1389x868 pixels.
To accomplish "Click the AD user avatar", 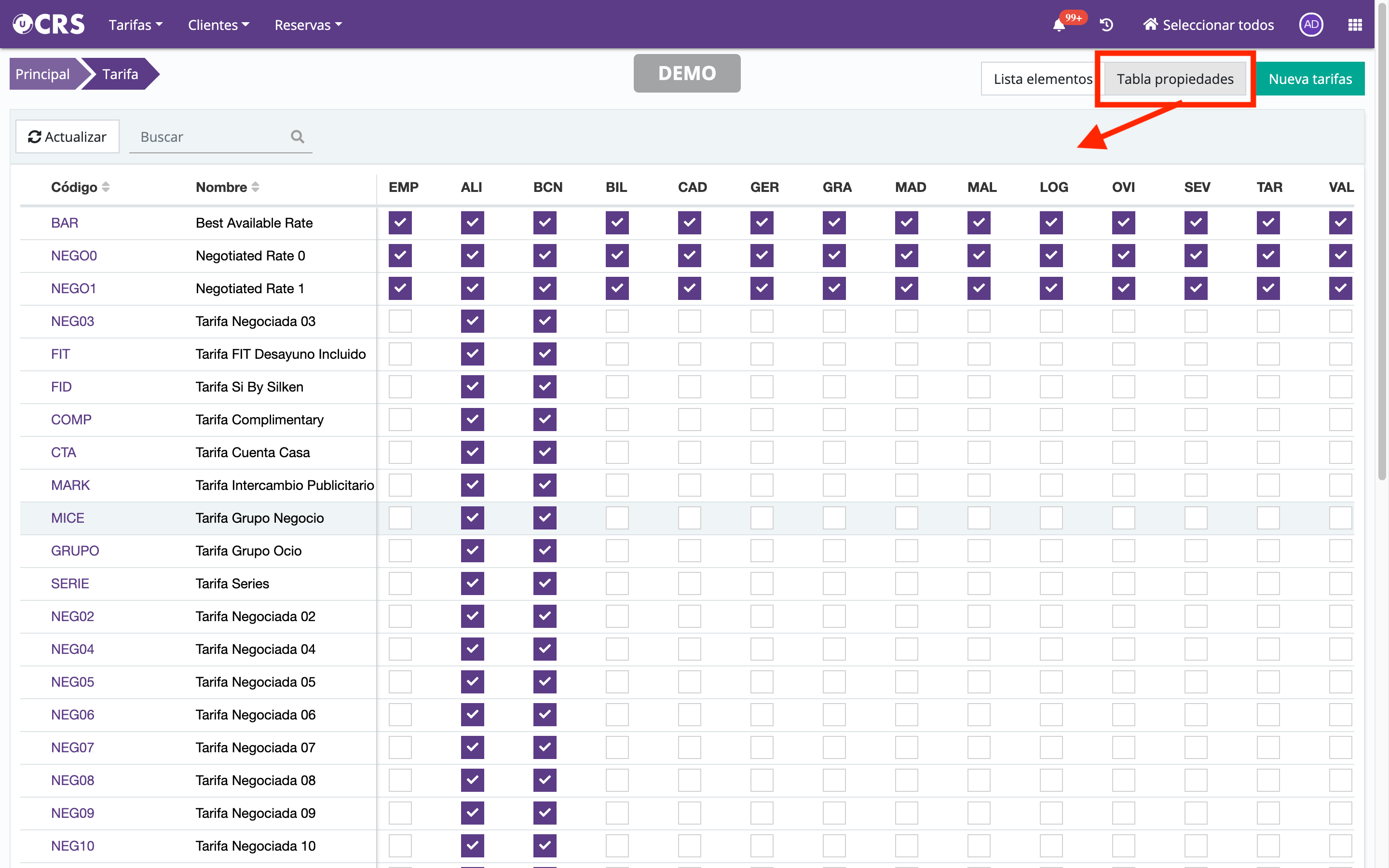I will [x=1310, y=25].
